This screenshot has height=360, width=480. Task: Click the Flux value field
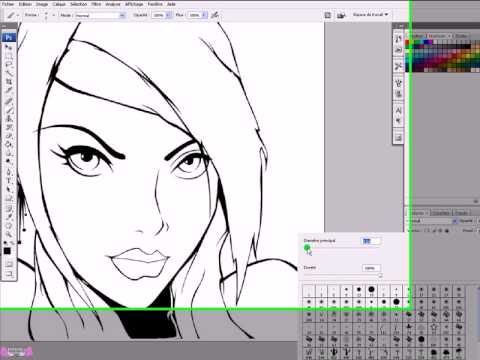pyautogui.click(x=195, y=15)
